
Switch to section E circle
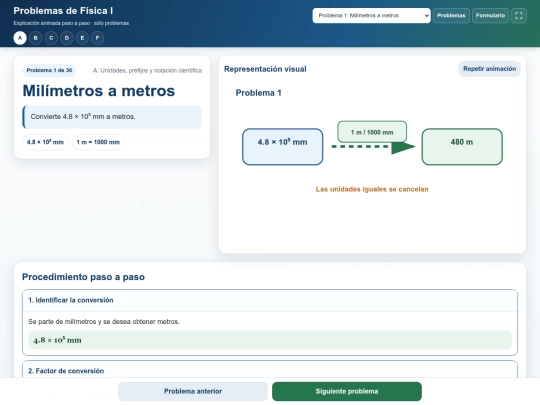click(82, 38)
